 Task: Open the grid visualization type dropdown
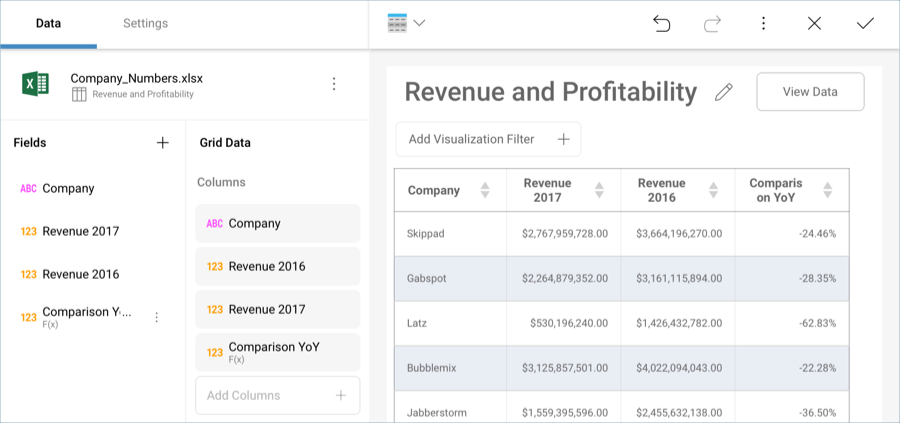point(406,23)
